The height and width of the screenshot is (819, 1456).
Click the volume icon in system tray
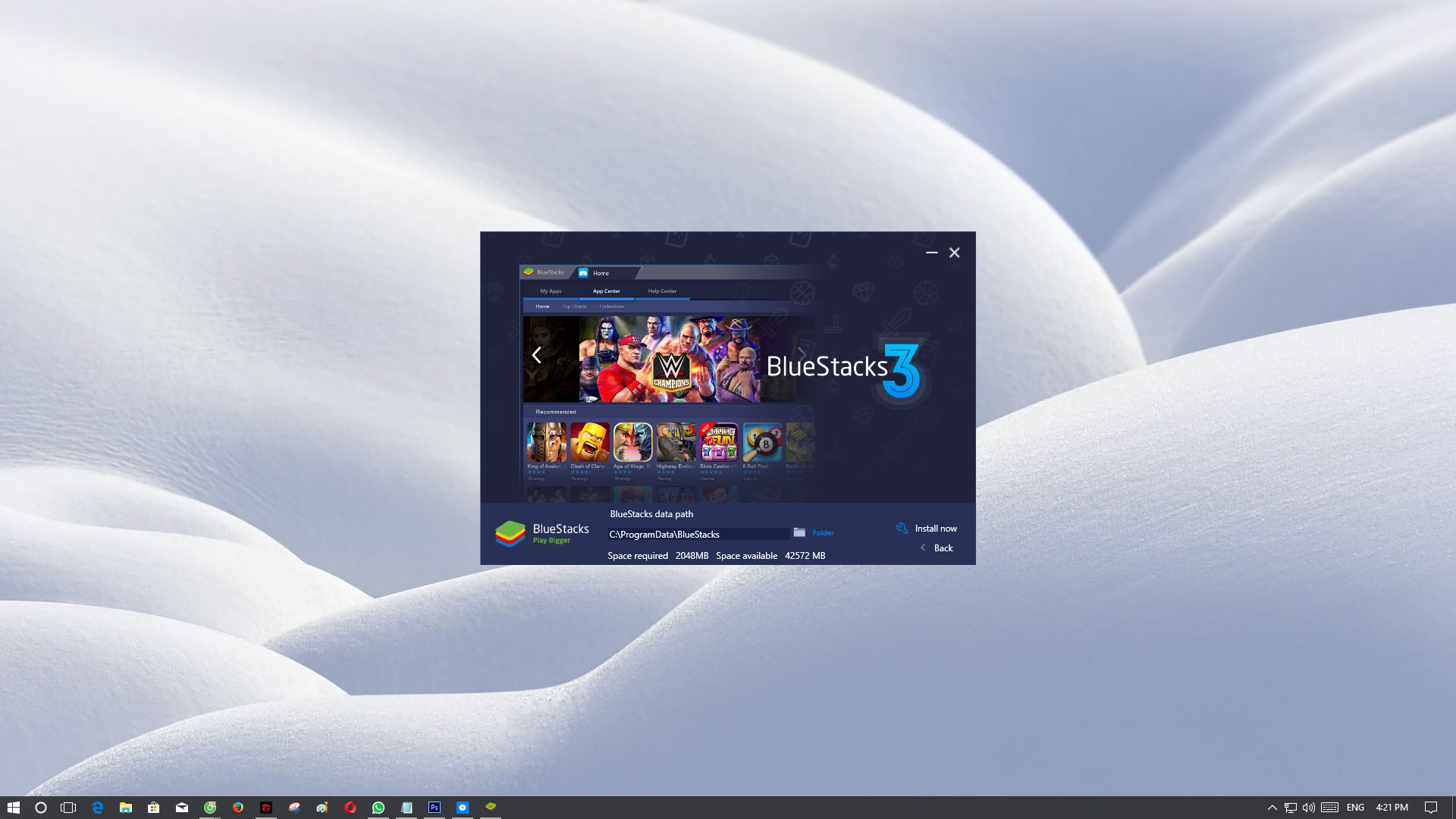[x=1309, y=808]
